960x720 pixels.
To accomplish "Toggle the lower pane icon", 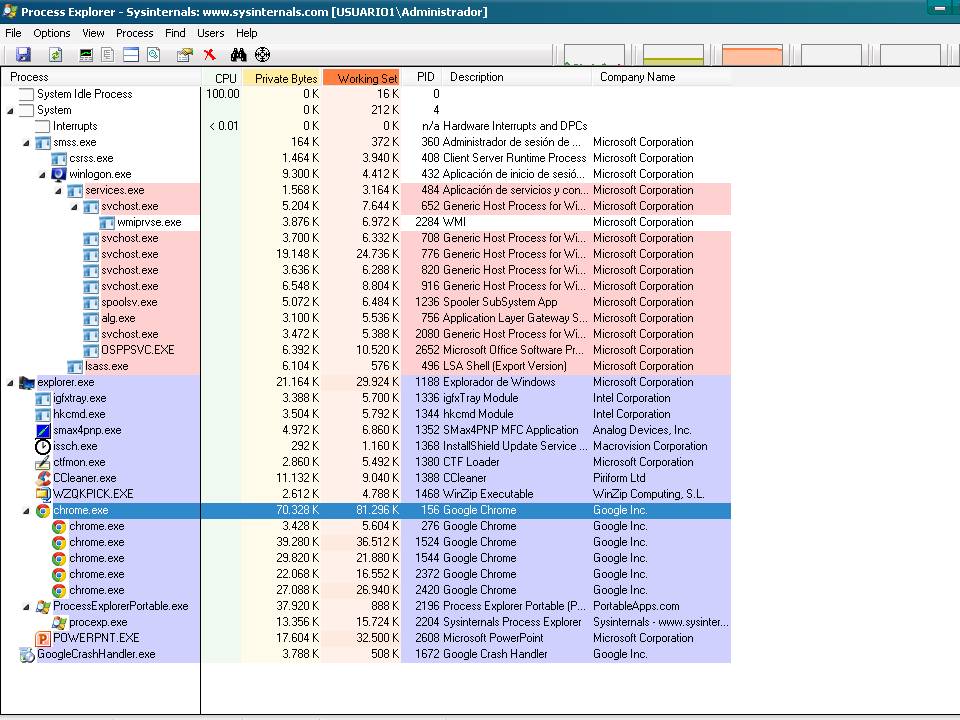I will [131, 54].
